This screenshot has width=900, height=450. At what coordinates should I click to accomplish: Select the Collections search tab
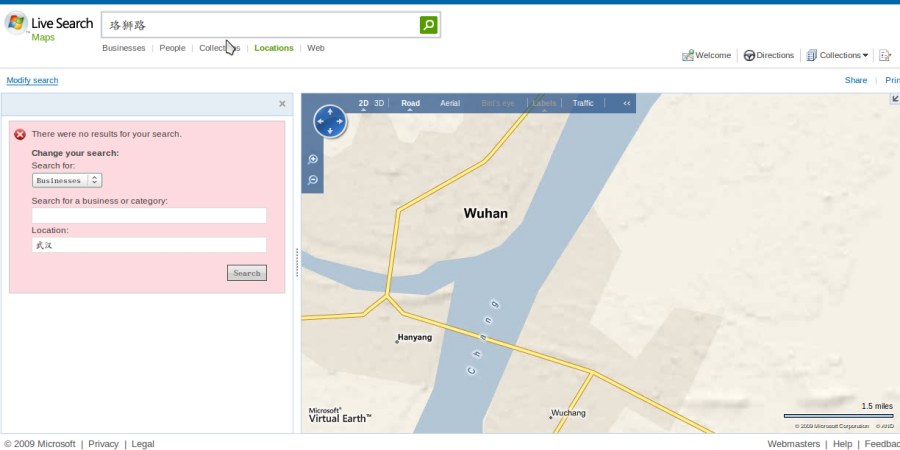pos(219,48)
